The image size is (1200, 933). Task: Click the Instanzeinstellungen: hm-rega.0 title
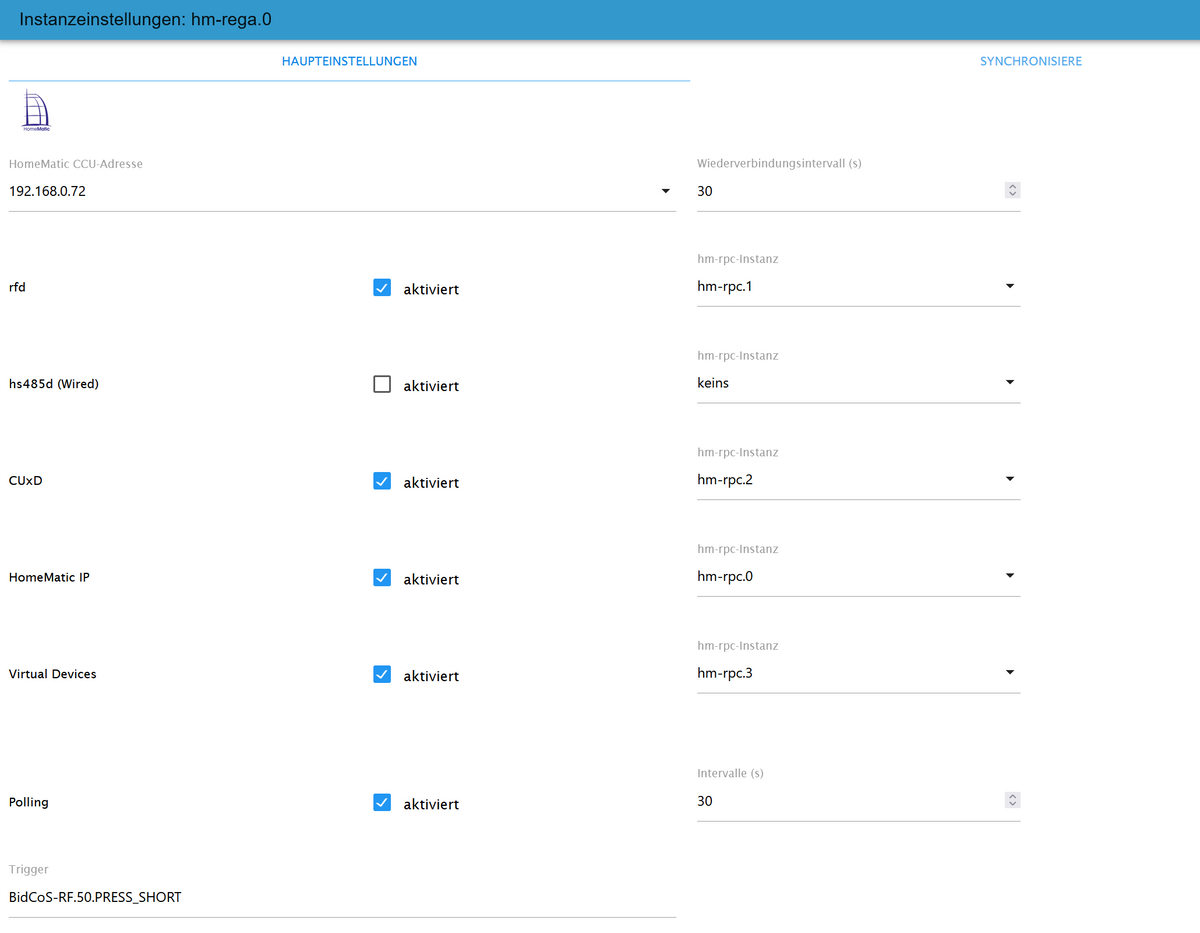pyautogui.click(x=146, y=19)
